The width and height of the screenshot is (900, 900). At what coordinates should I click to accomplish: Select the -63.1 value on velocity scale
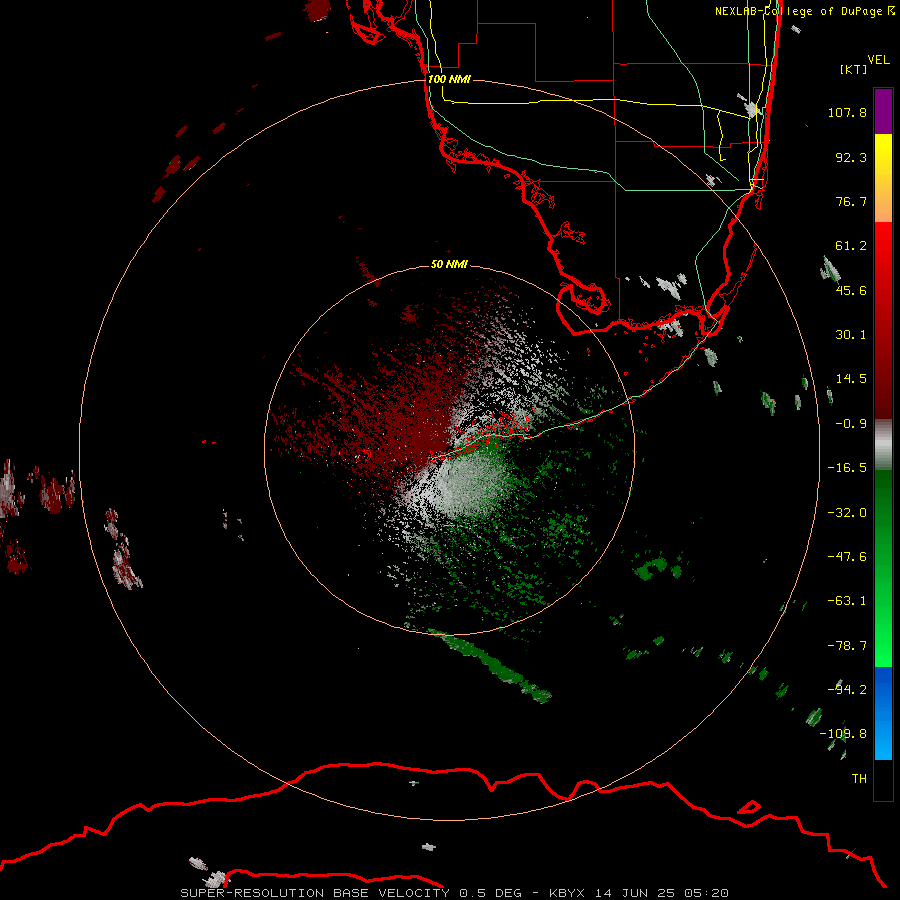pyautogui.click(x=847, y=601)
